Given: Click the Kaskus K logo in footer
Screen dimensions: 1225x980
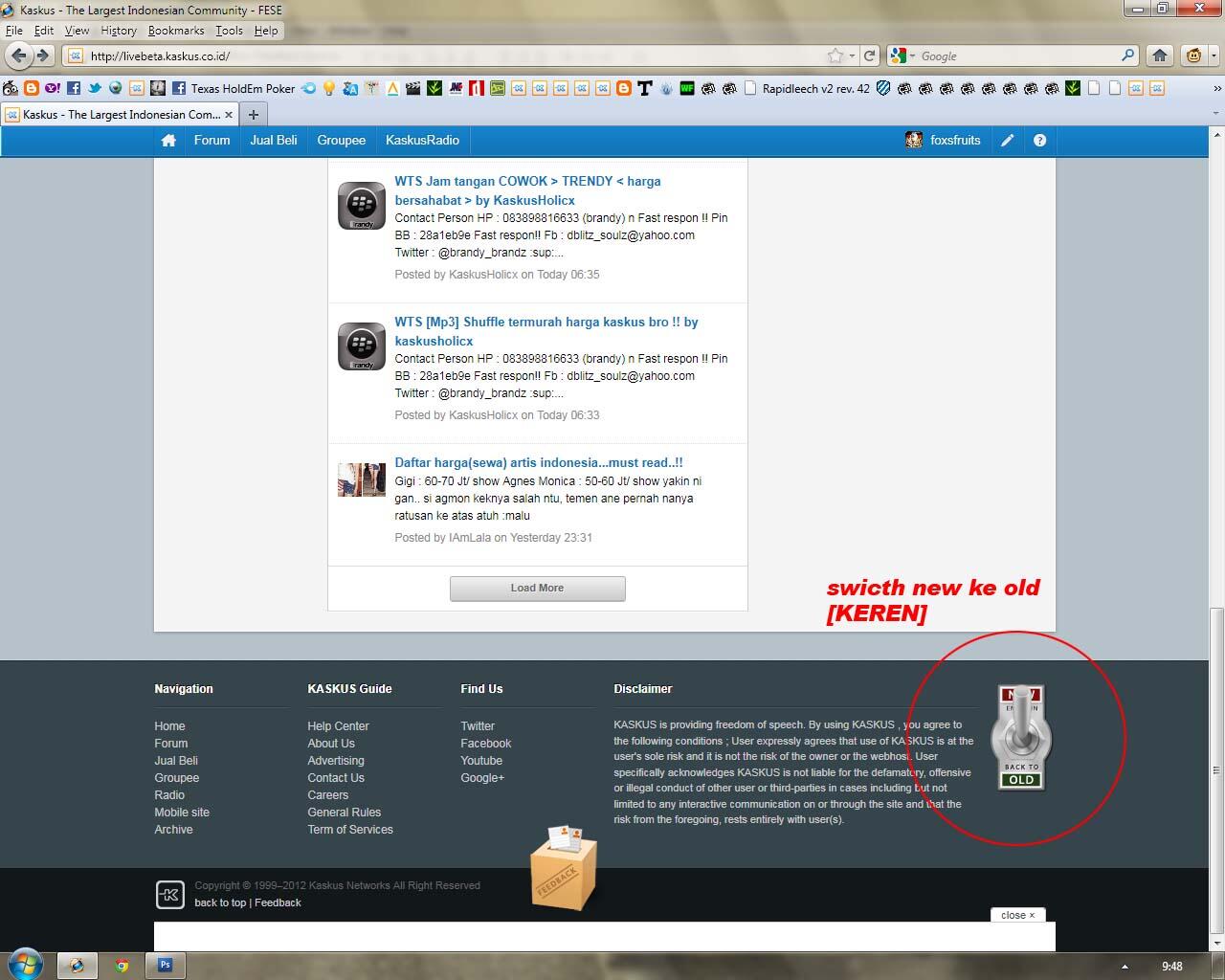Looking at the screenshot, I should (169, 894).
